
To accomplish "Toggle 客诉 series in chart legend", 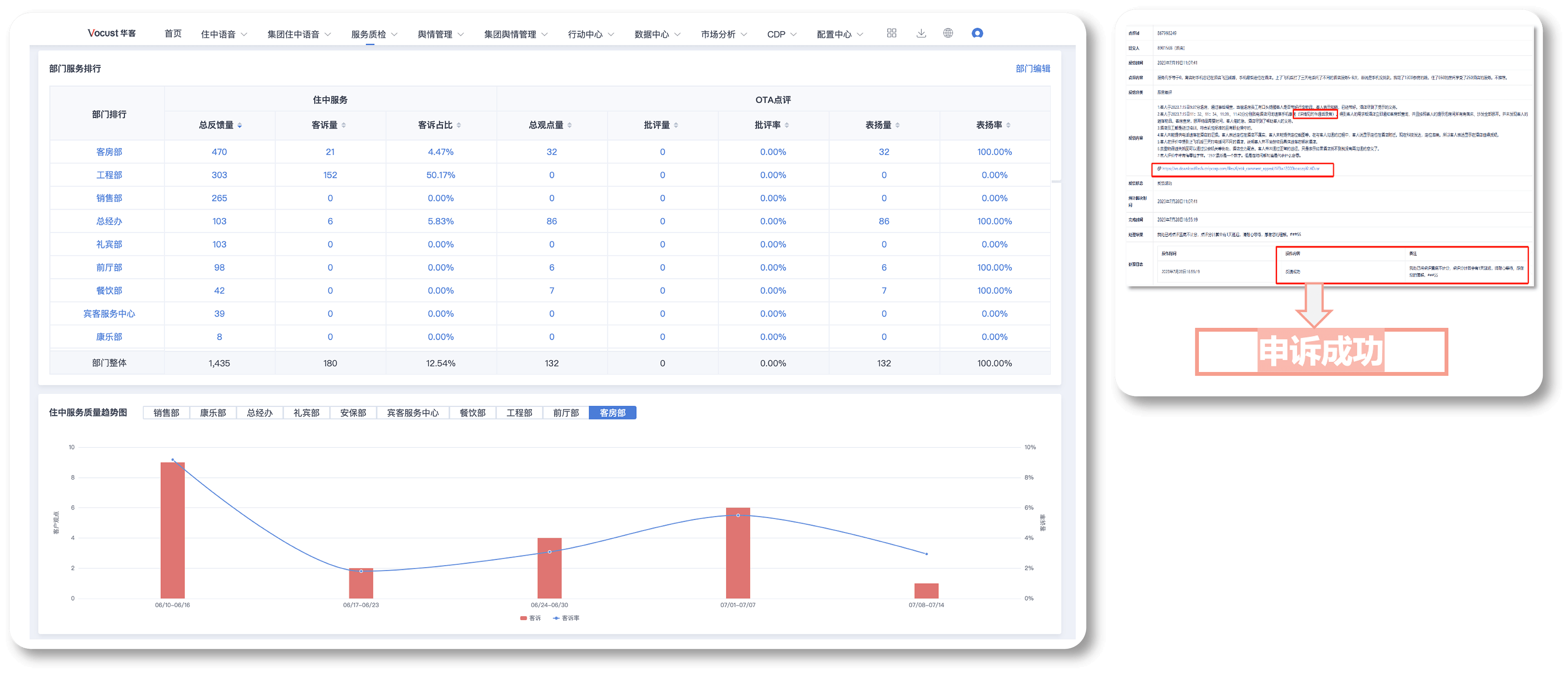I will click(530, 618).
